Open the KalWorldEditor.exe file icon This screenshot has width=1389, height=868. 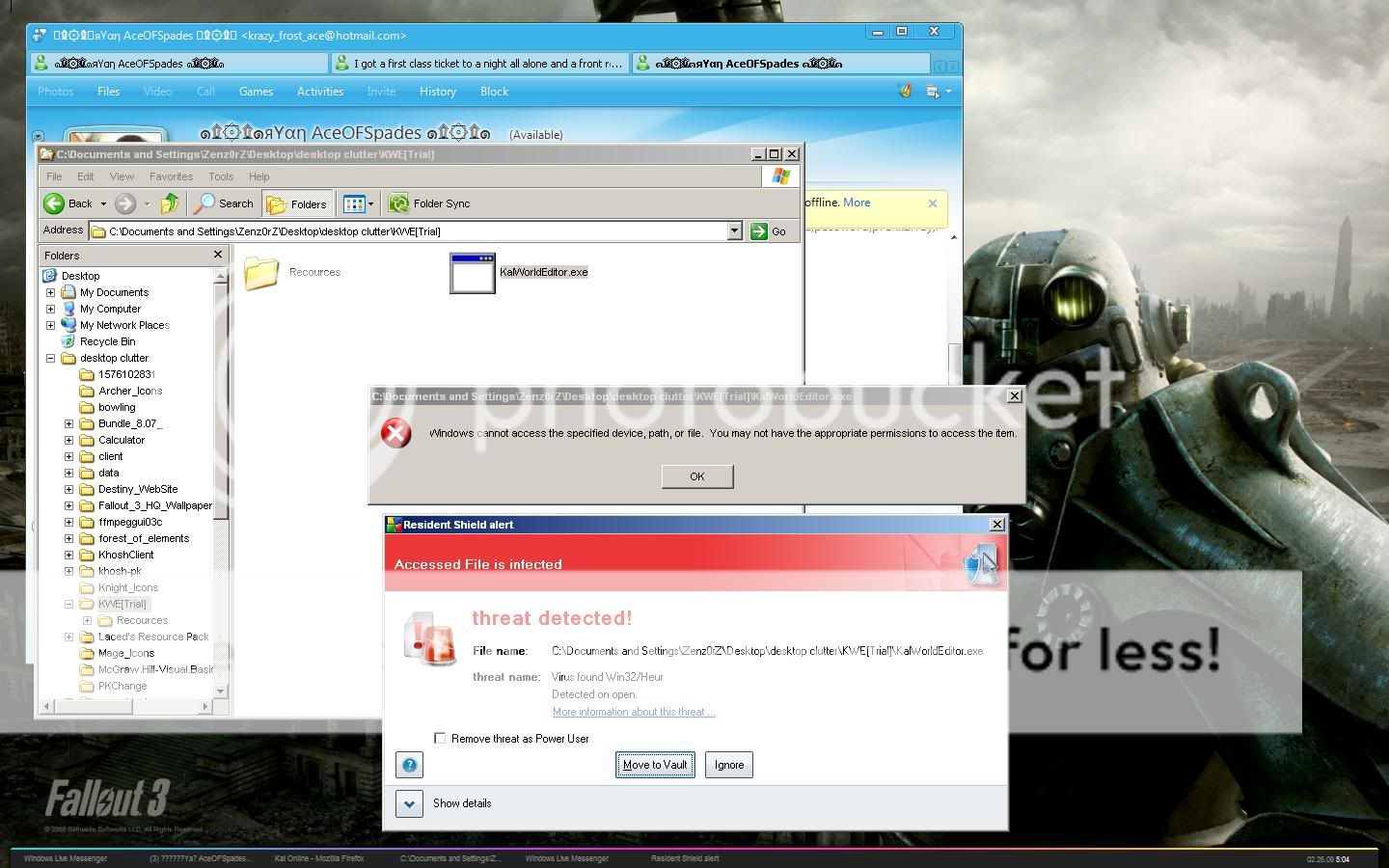coord(473,273)
